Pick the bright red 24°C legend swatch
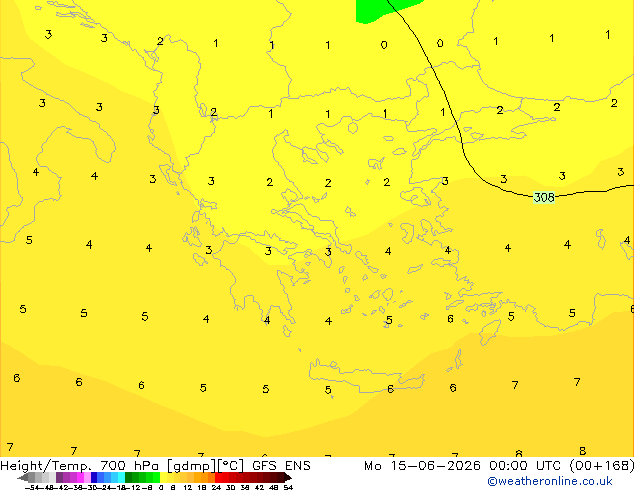Viewport: 634px width, 490px height. click(x=218, y=477)
